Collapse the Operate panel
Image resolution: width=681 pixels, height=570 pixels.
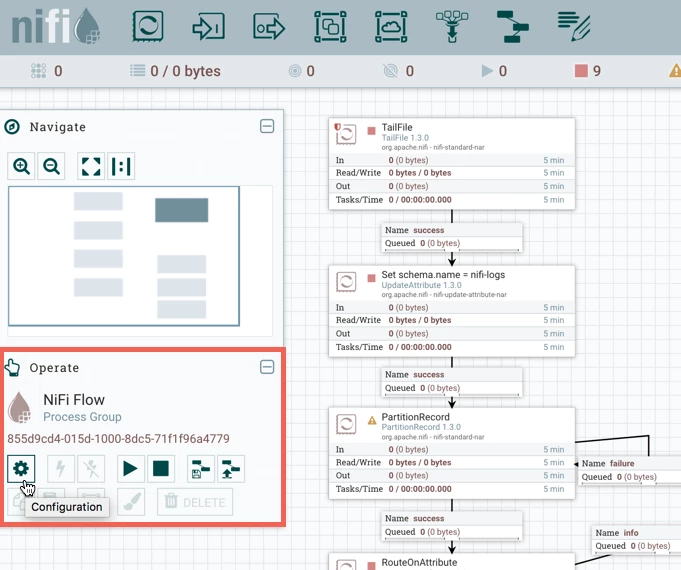tap(267, 367)
